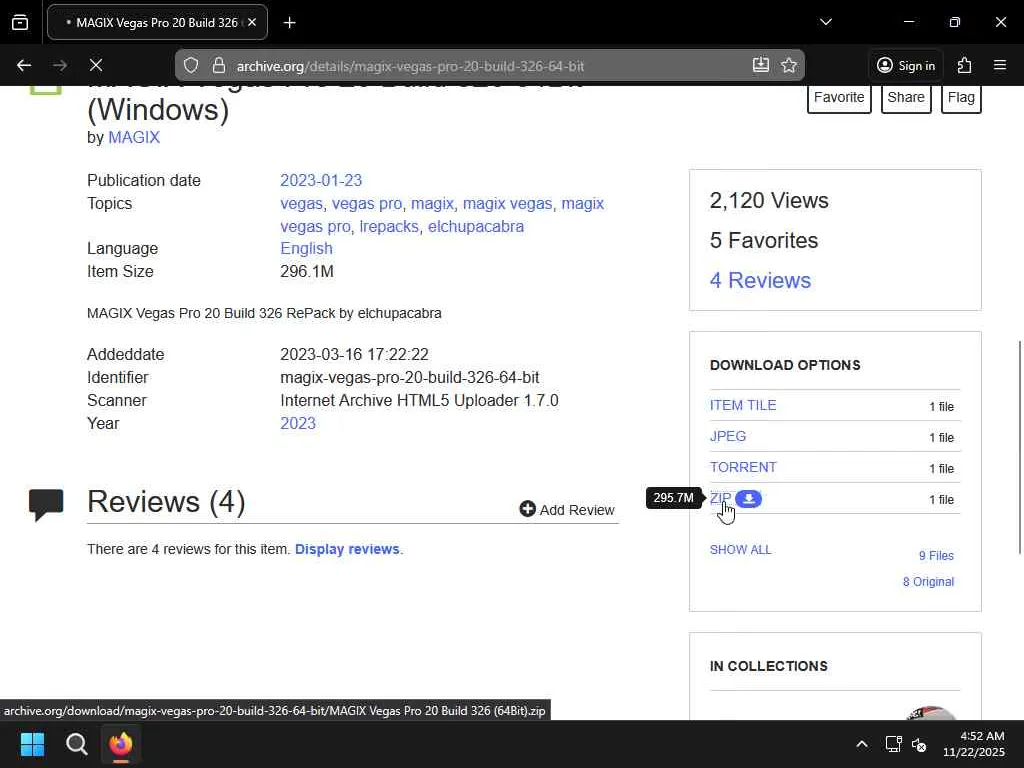Open the 'magix vegas' topic link
The height and width of the screenshot is (768, 1024).
(507, 204)
